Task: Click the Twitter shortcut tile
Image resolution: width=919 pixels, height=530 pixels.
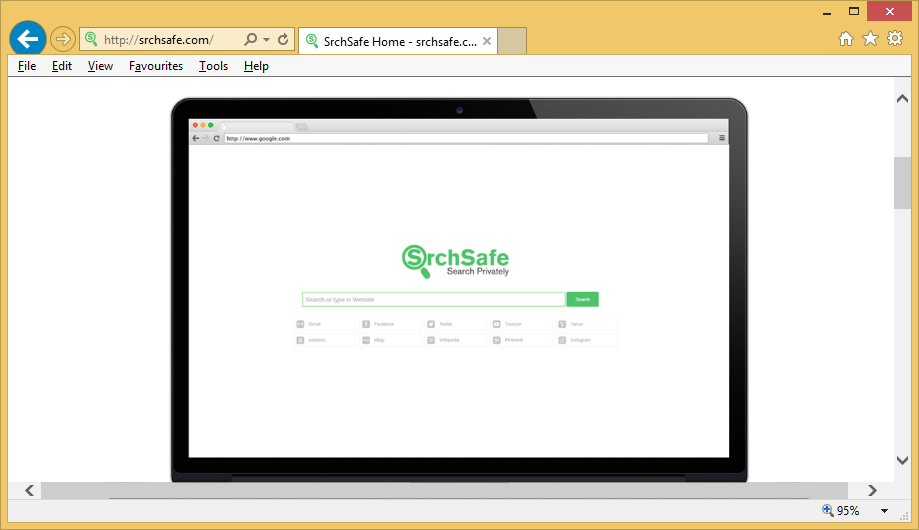Action: tap(455, 324)
